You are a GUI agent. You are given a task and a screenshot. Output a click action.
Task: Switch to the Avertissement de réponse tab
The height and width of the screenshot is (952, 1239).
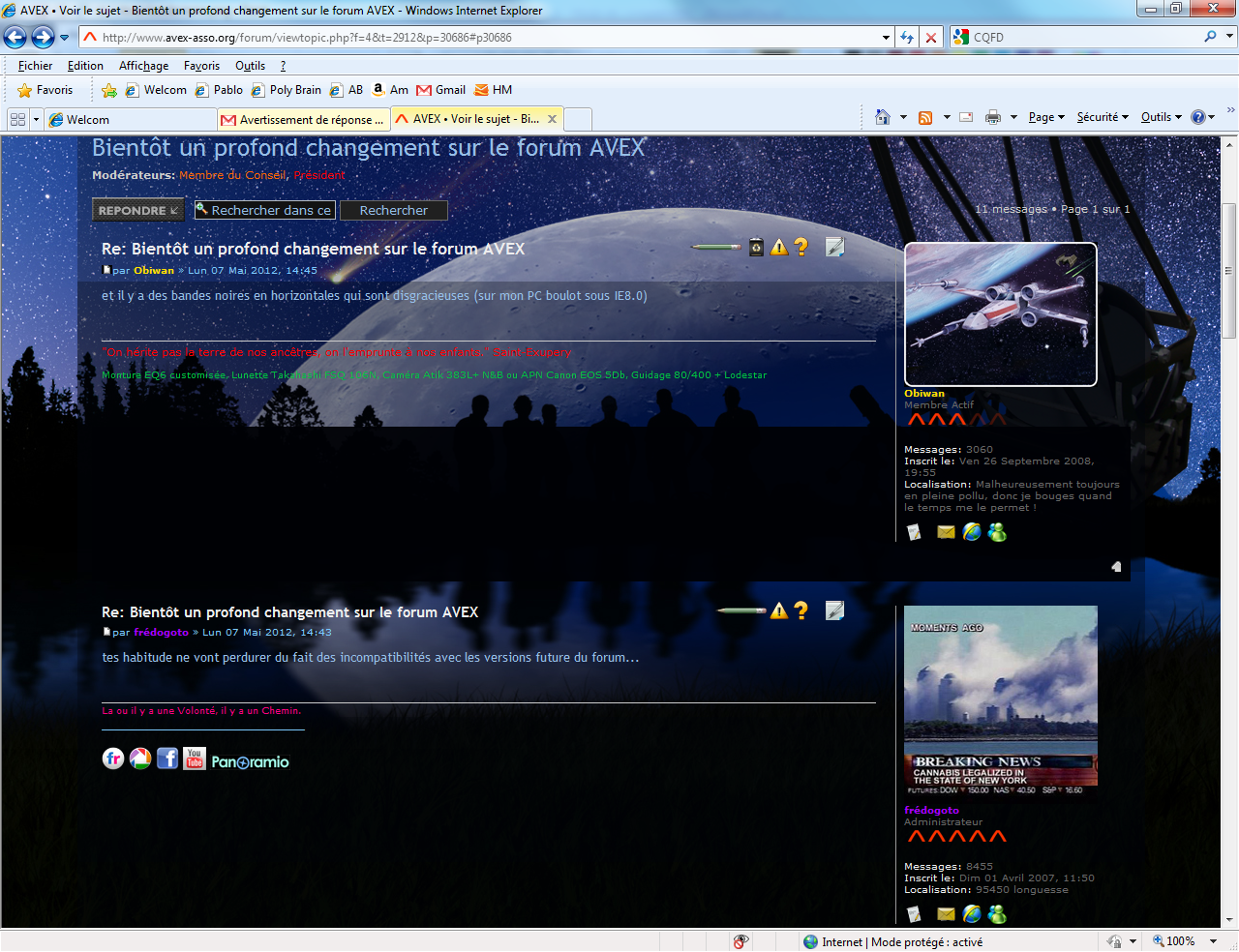303,119
